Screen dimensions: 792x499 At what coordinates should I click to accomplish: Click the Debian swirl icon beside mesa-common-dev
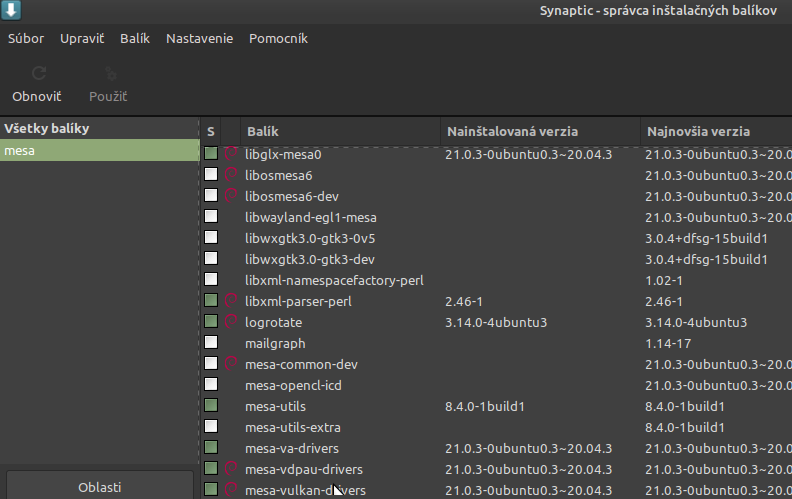[231, 364]
